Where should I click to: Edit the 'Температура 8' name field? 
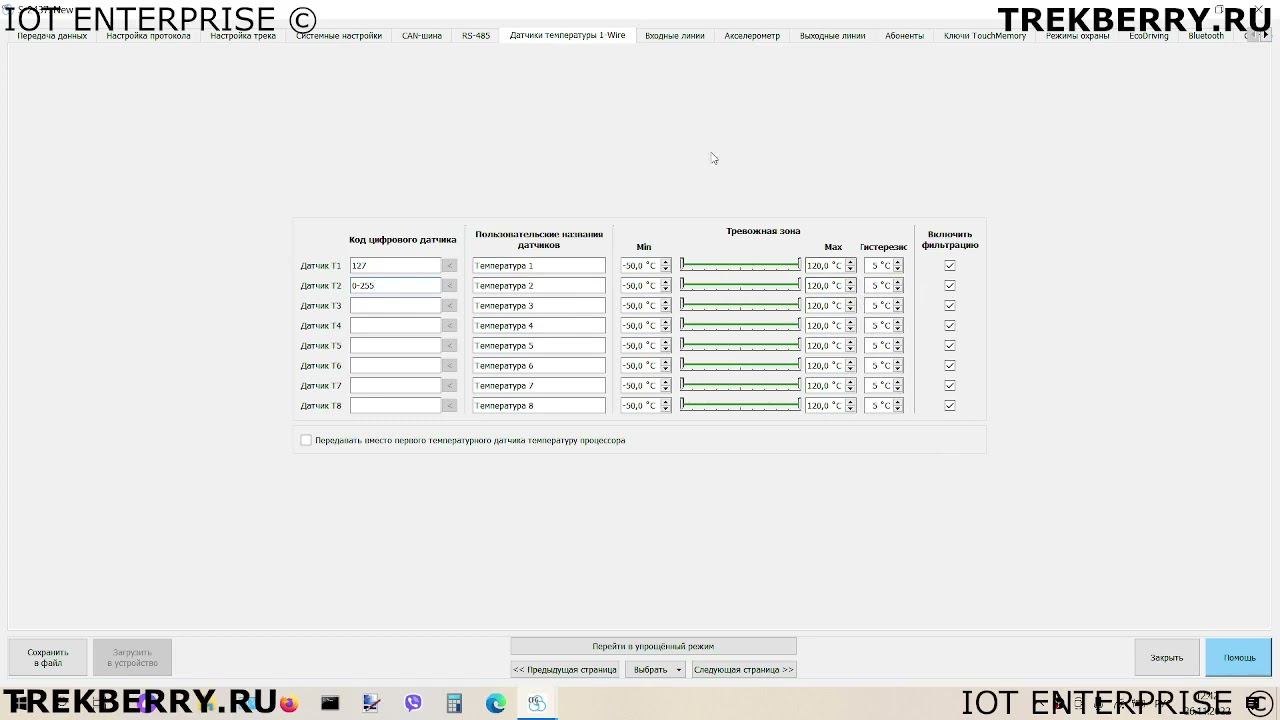tap(539, 406)
